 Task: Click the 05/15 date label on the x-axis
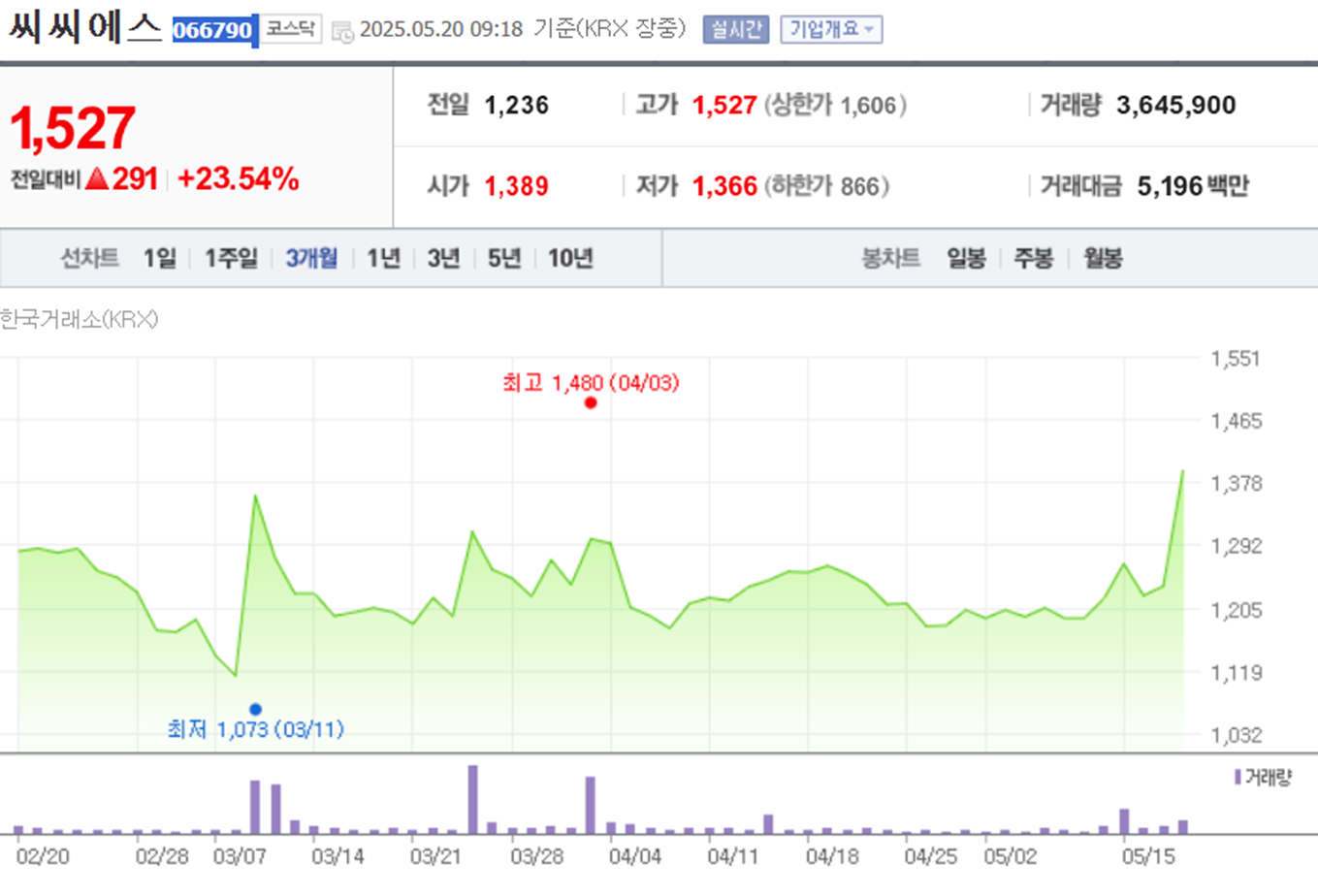(1147, 857)
